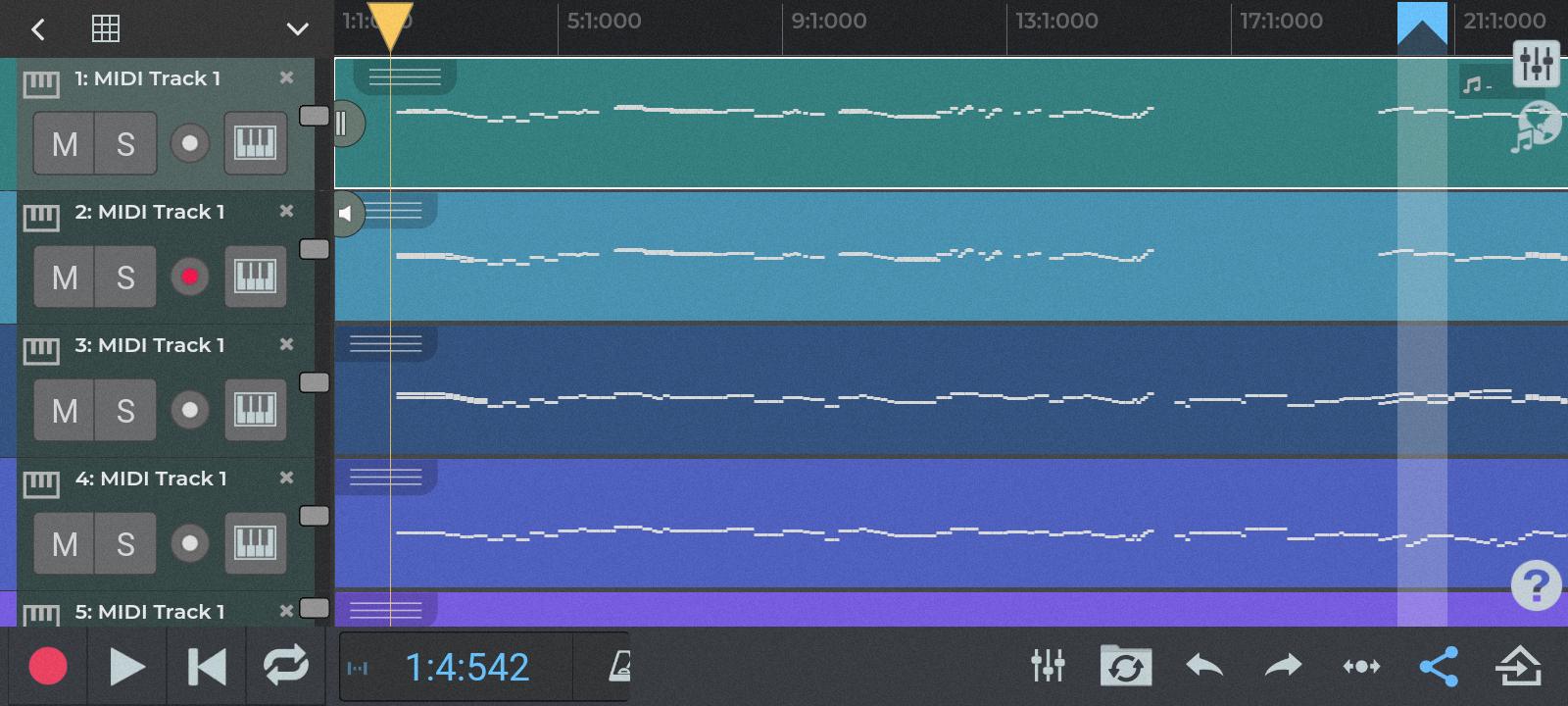This screenshot has height=706, width=1568.
Task: Select track 4 MIDI type icon
Action: (41, 484)
